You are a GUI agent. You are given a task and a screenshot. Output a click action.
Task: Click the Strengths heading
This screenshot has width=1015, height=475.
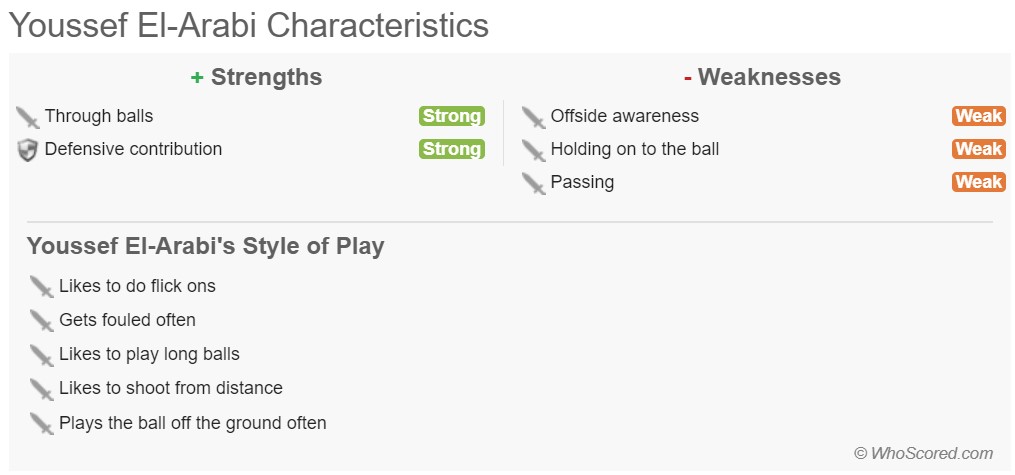[x=257, y=77]
